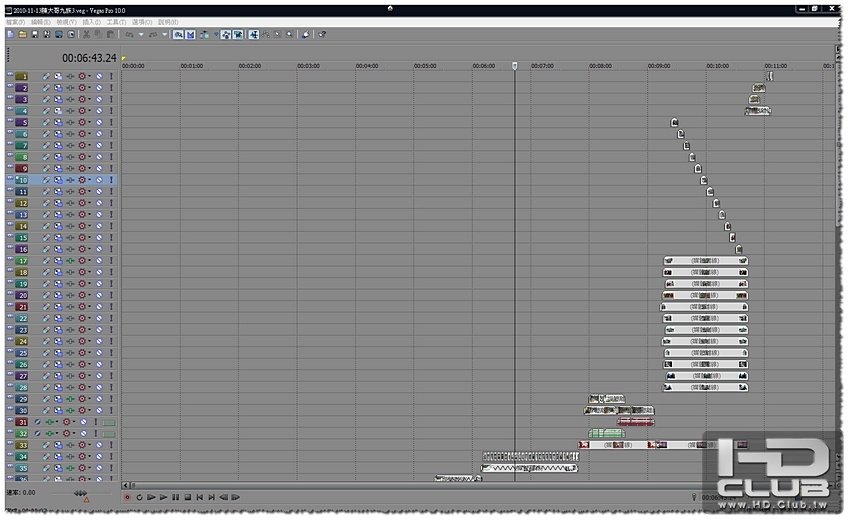849x520 pixels.
Task: Open automation settings gear on track 22
Action: [x=82, y=318]
